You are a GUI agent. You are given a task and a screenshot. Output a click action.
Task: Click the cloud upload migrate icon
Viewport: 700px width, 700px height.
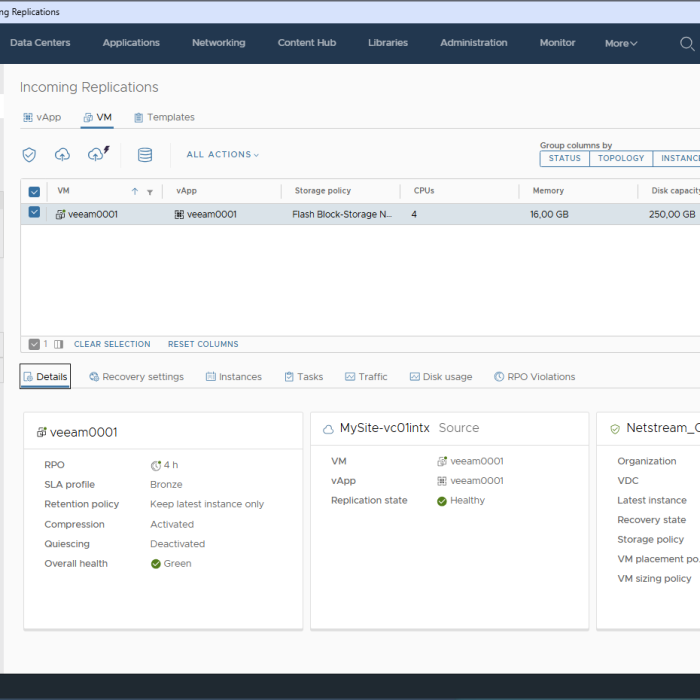(x=62, y=155)
